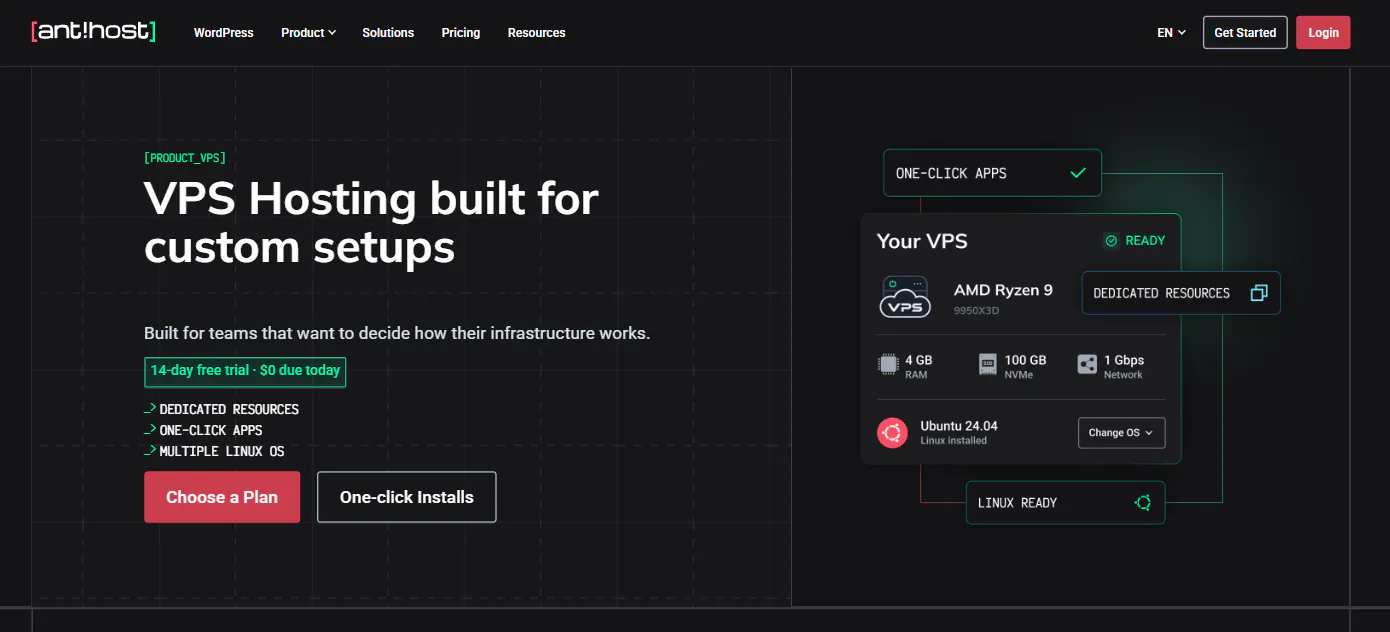
Task: Click the red Login button
Action: coord(1323,33)
